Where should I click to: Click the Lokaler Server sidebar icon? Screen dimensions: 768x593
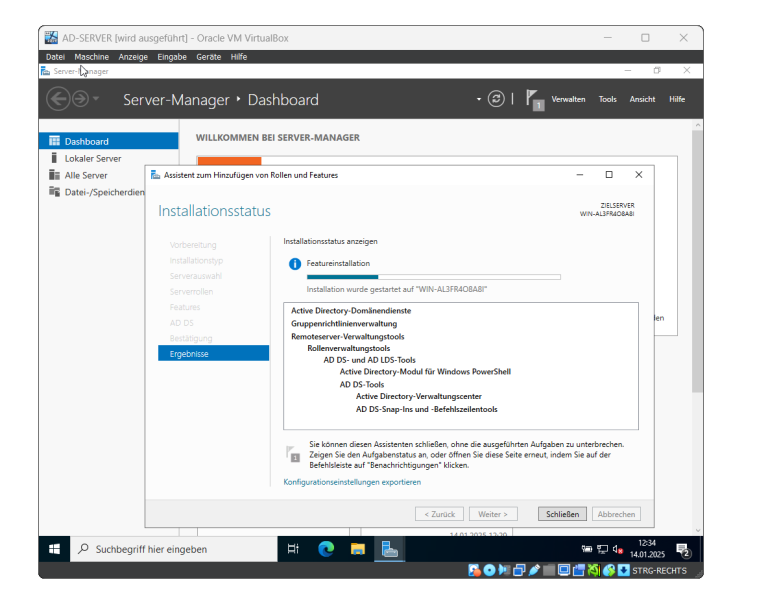[54, 158]
